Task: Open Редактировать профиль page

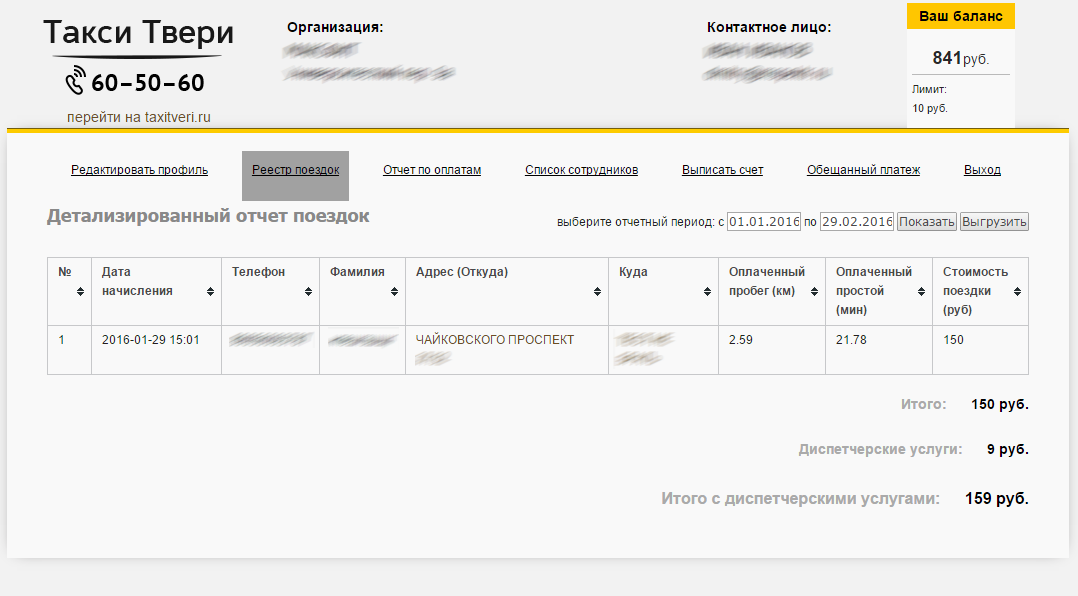Action: (139, 170)
